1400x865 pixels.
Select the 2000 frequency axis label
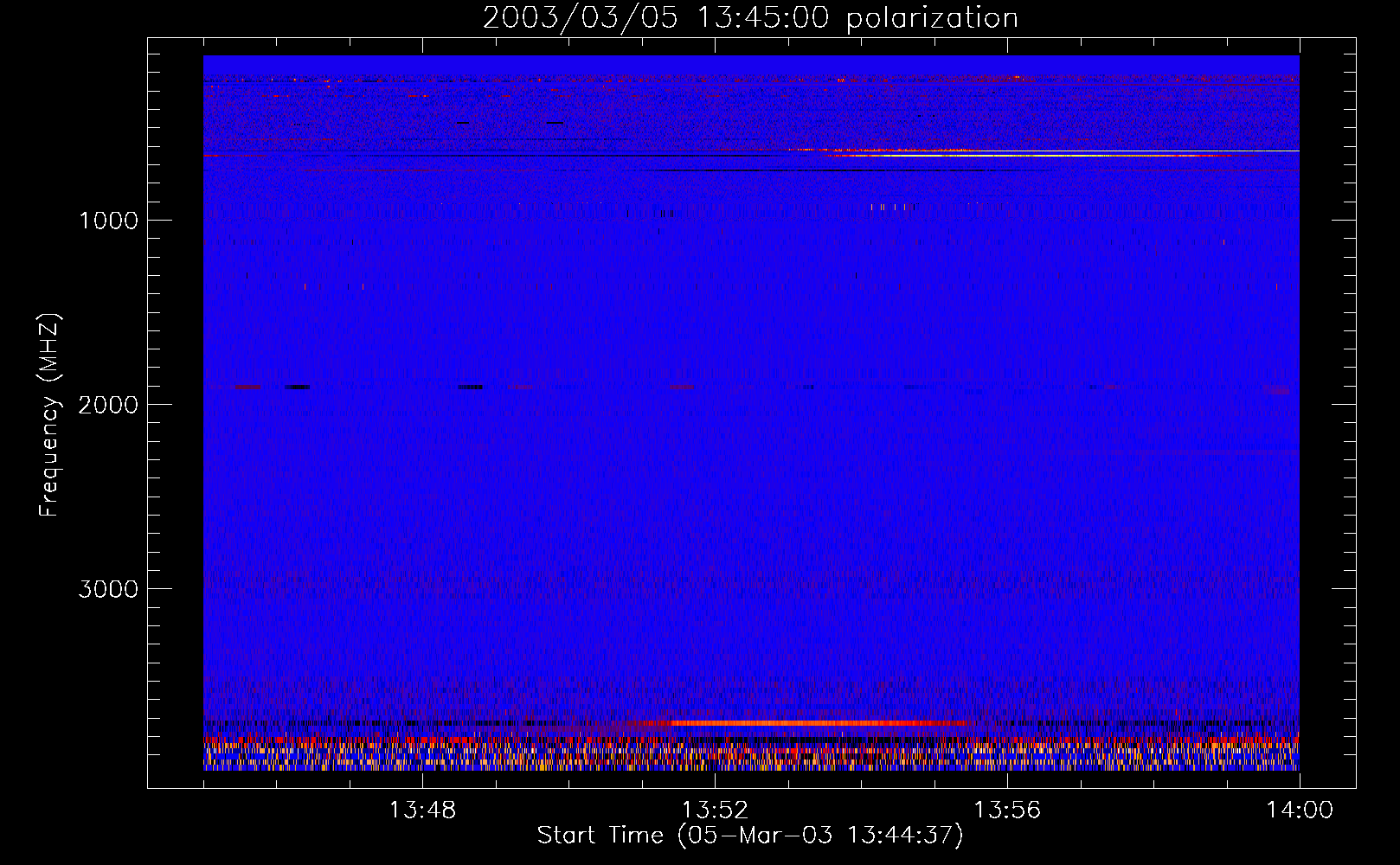[108, 405]
